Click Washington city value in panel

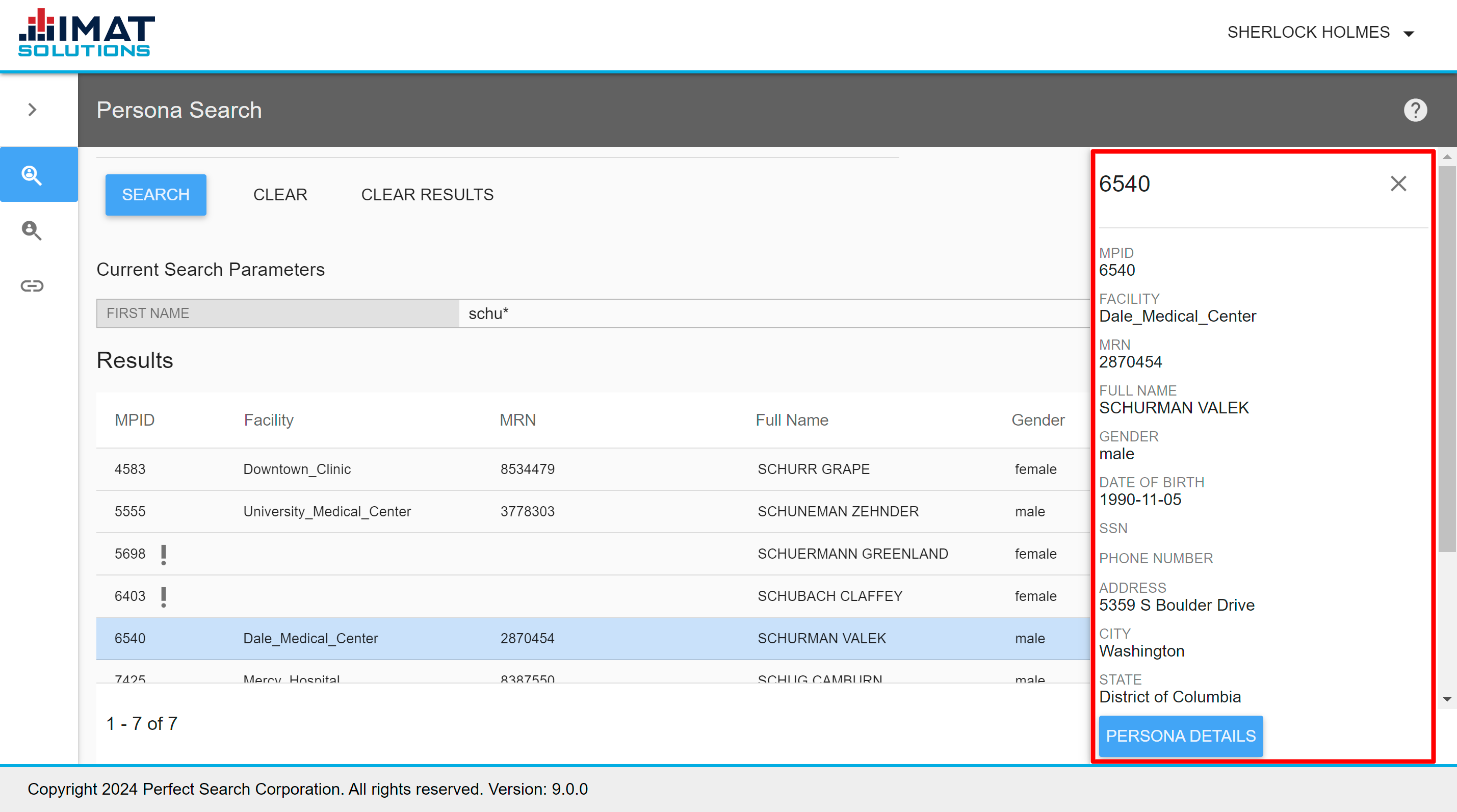coord(1141,651)
